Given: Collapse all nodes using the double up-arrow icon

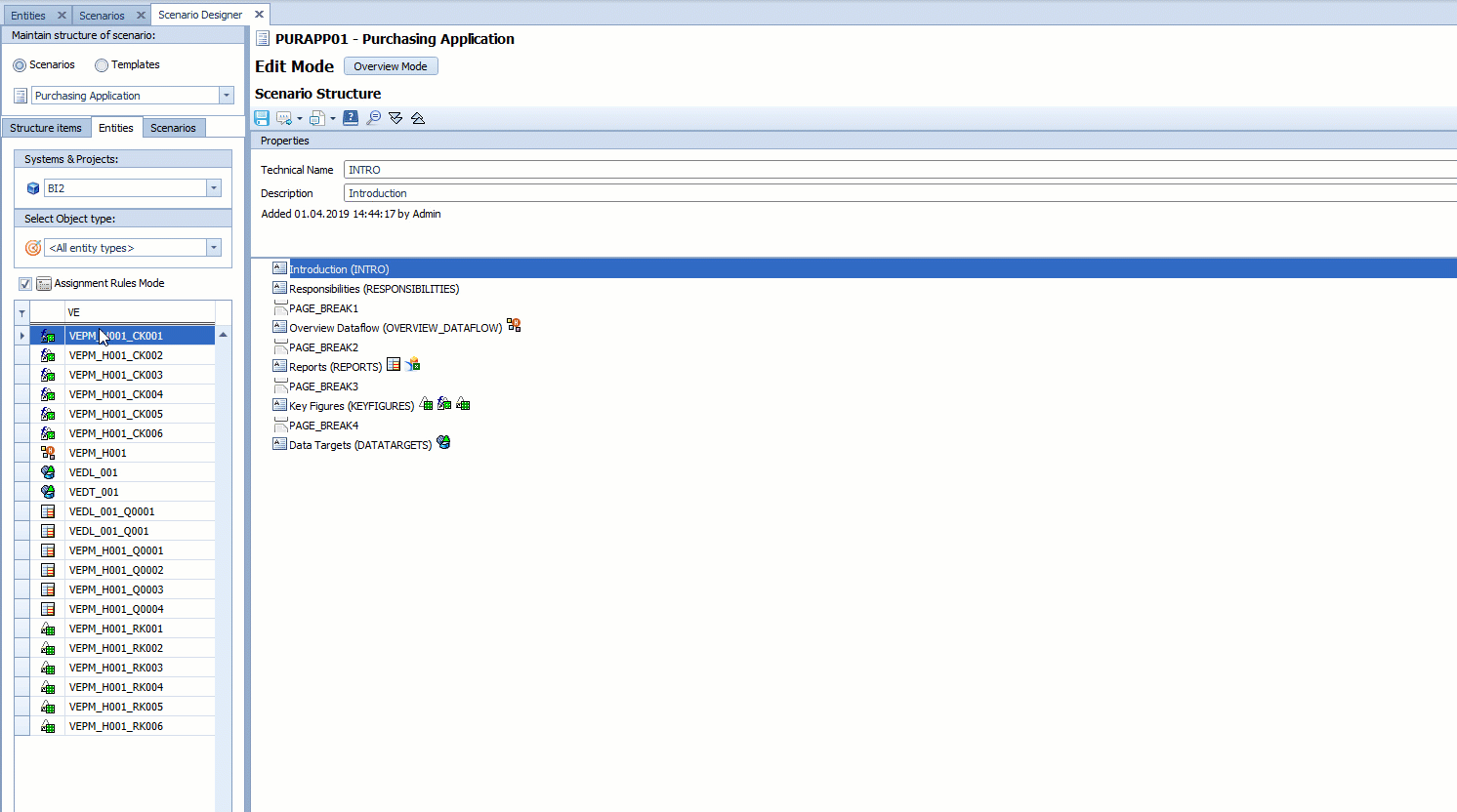Looking at the screenshot, I should tap(418, 117).
